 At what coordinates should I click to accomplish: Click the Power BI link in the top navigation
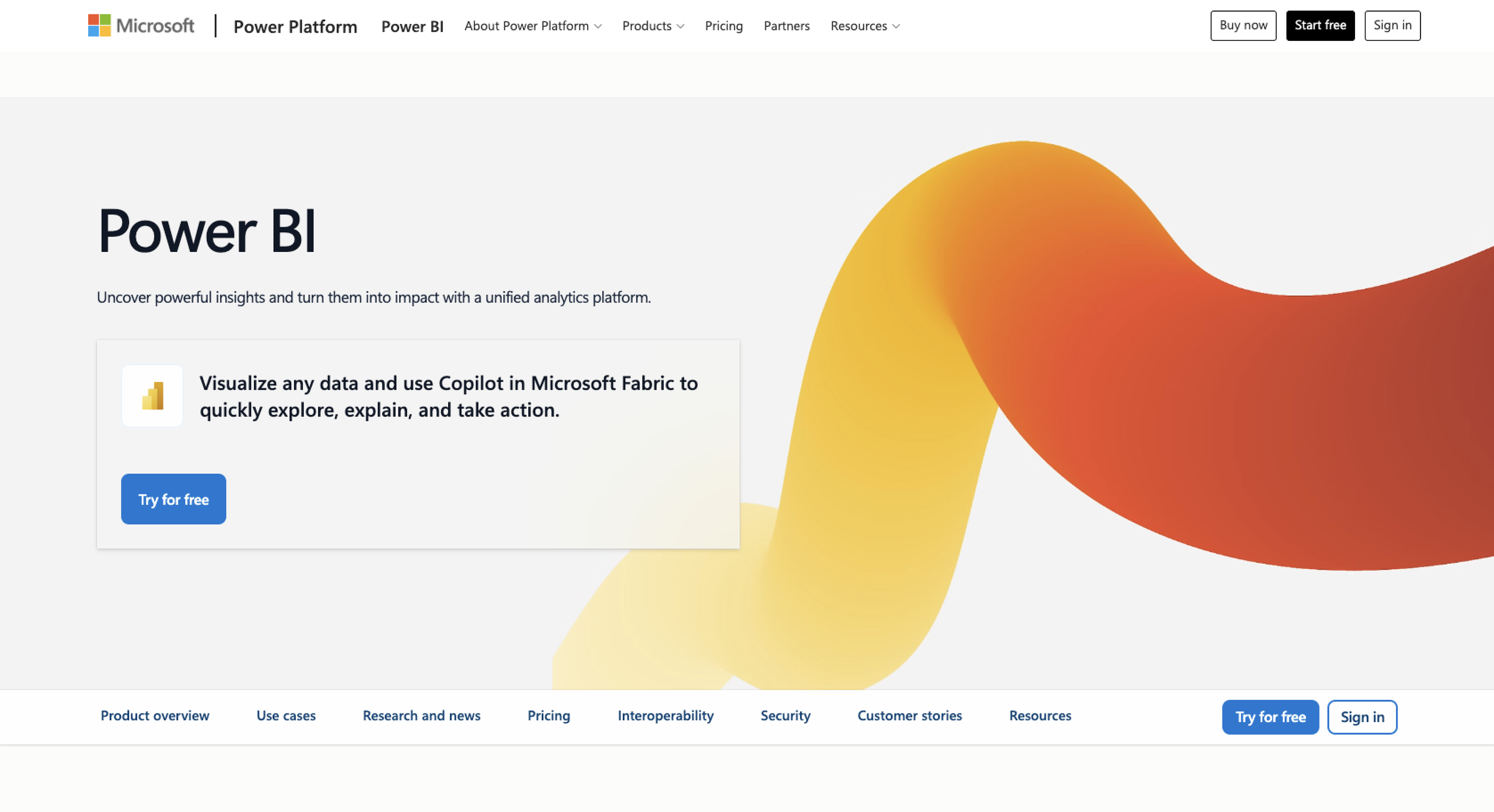click(x=412, y=26)
